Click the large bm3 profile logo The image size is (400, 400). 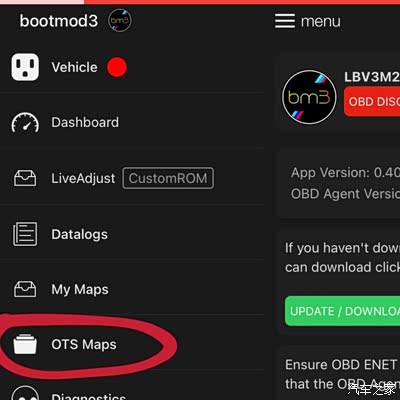click(x=309, y=97)
